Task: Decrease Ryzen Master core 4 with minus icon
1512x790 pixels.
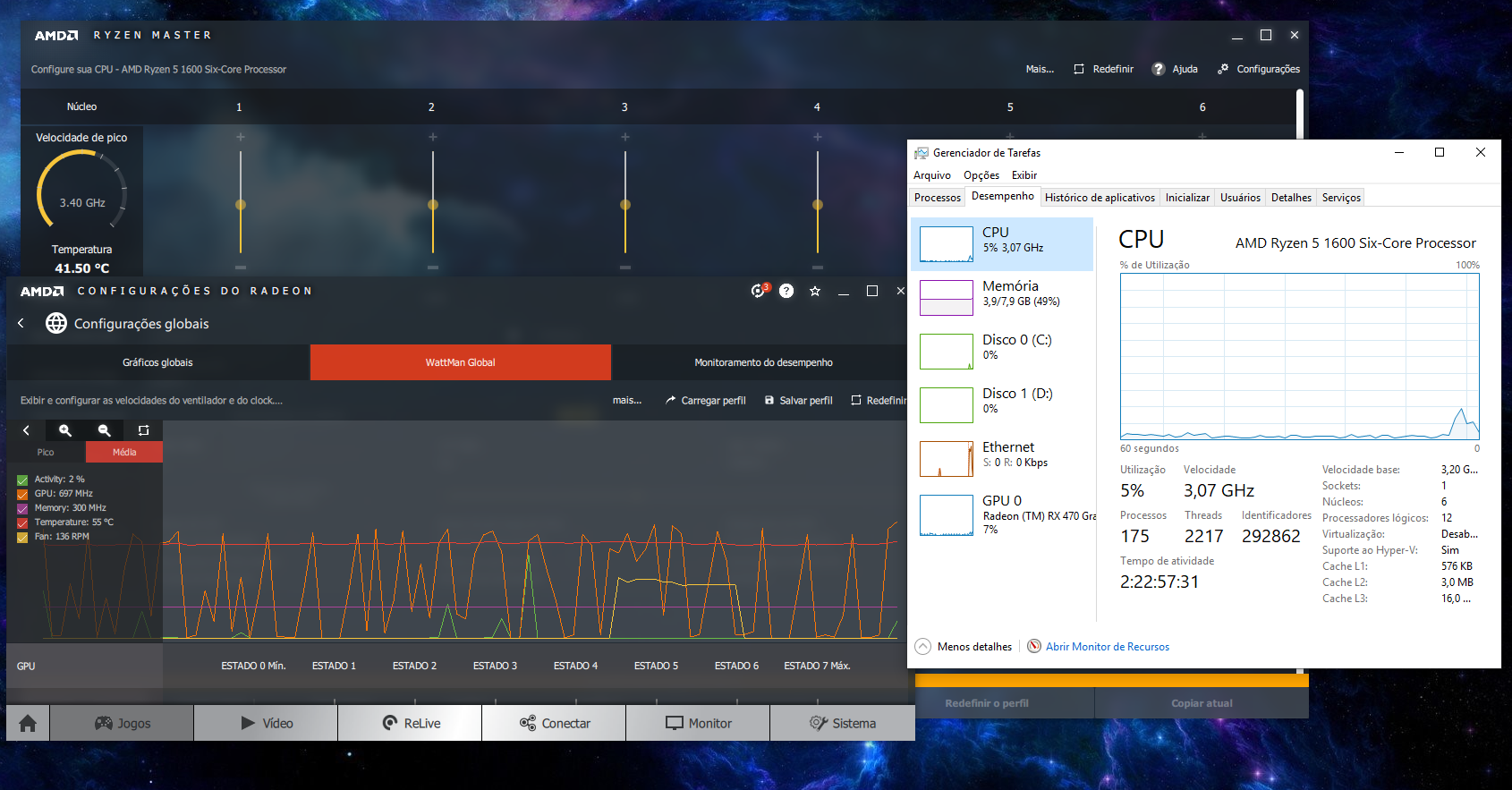Action: 818,268
